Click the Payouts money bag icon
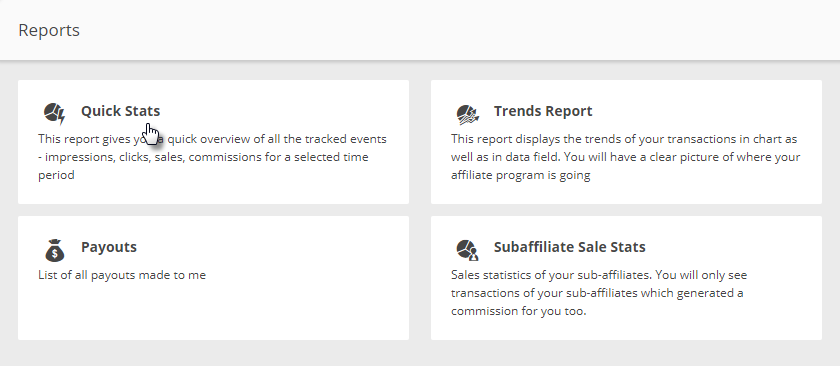Image resolution: width=840 pixels, height=366 pixels. pyautogui.click(x=55, y=250)
